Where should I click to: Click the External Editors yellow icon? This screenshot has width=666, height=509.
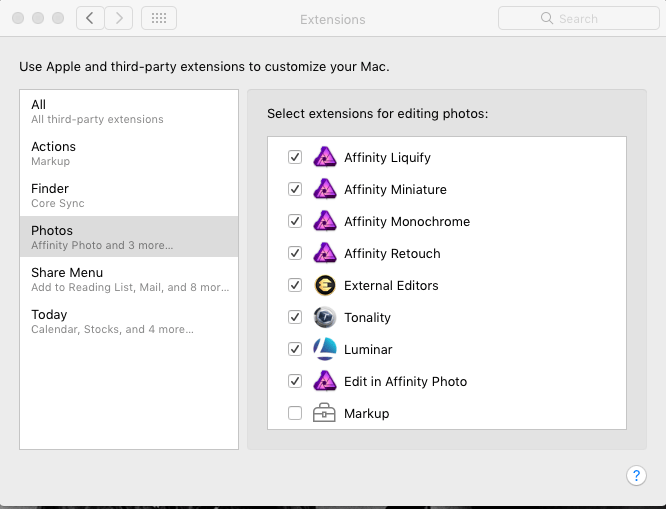pos(324,285)
